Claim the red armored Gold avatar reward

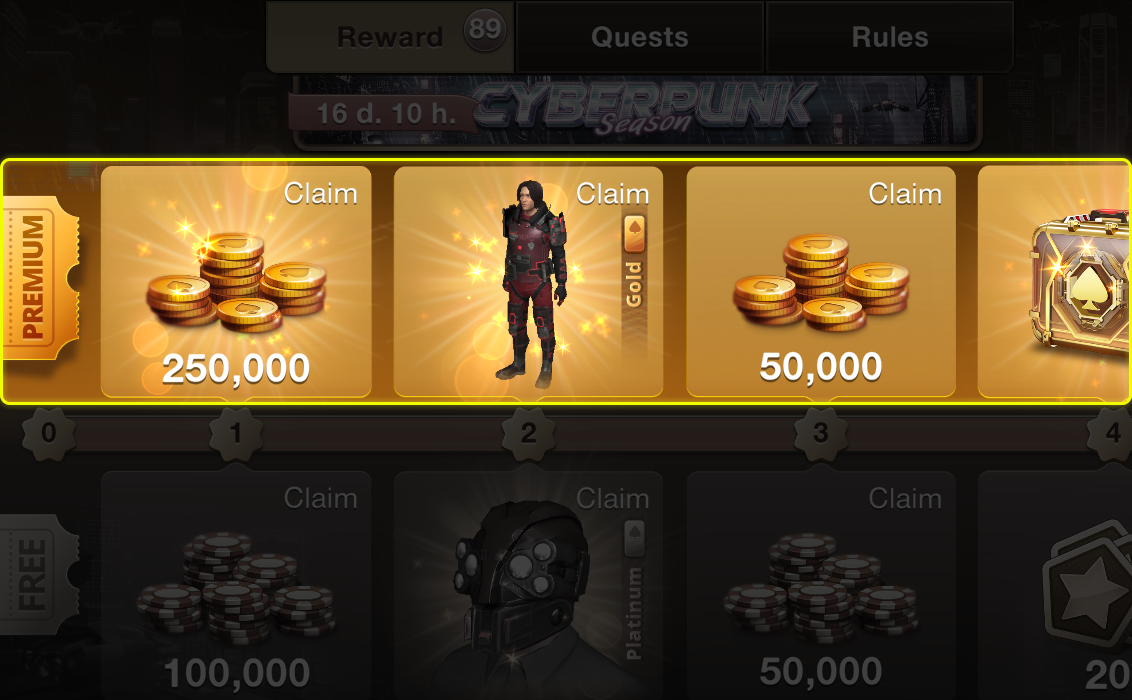528,281
